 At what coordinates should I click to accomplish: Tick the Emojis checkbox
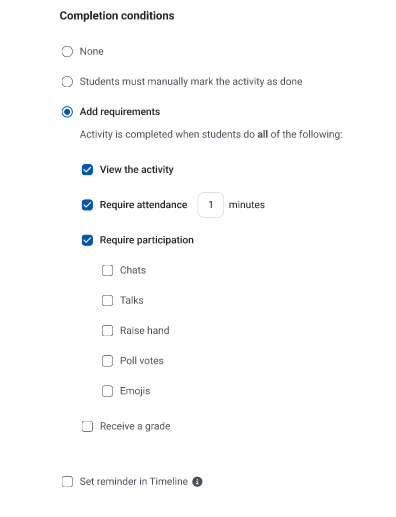point(107,391)
